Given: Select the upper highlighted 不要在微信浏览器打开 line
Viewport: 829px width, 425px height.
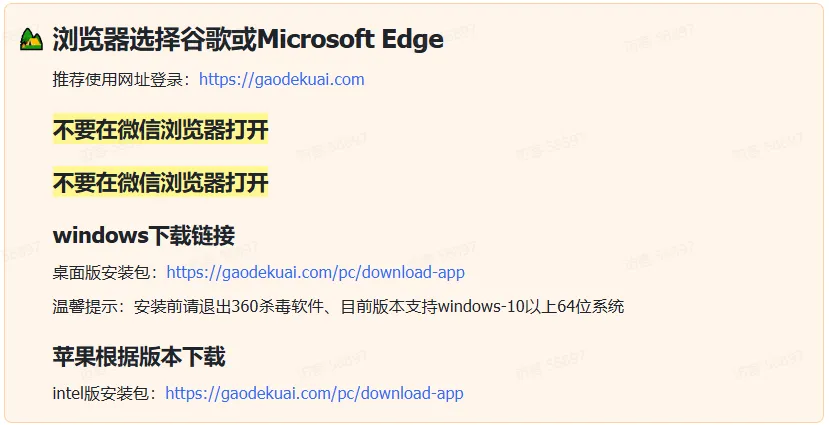Looking at the screenshot, I should (160, 130).
